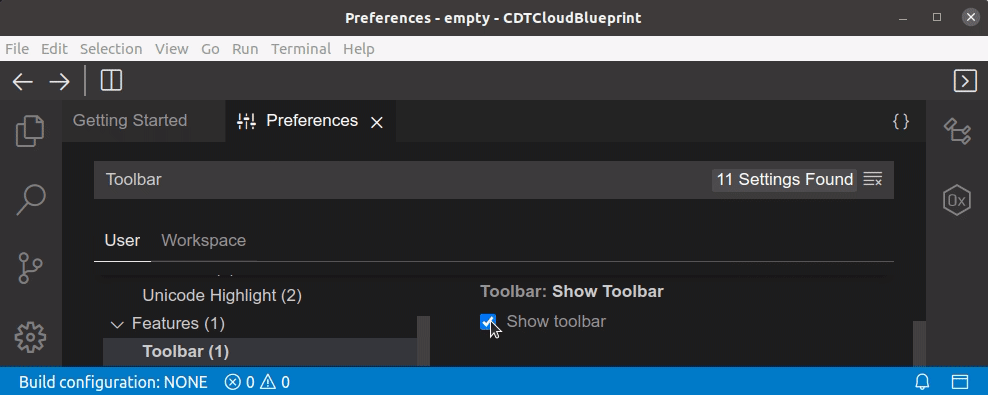Click the Toolbar settings search field
This screenshot has height=395, width=988.
point(403,180)
